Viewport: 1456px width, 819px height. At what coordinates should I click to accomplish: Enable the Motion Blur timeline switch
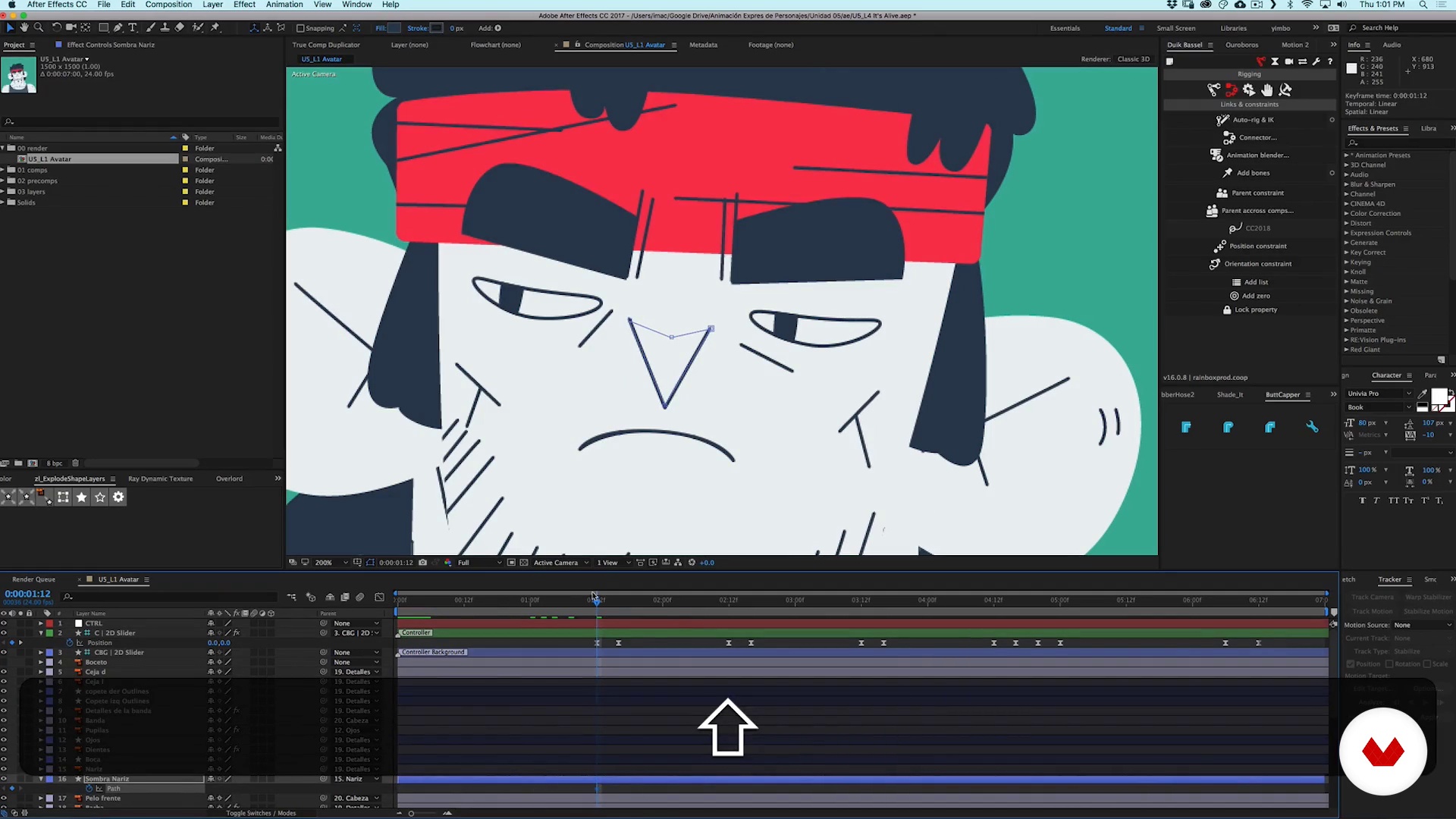[x=360, y=598]
